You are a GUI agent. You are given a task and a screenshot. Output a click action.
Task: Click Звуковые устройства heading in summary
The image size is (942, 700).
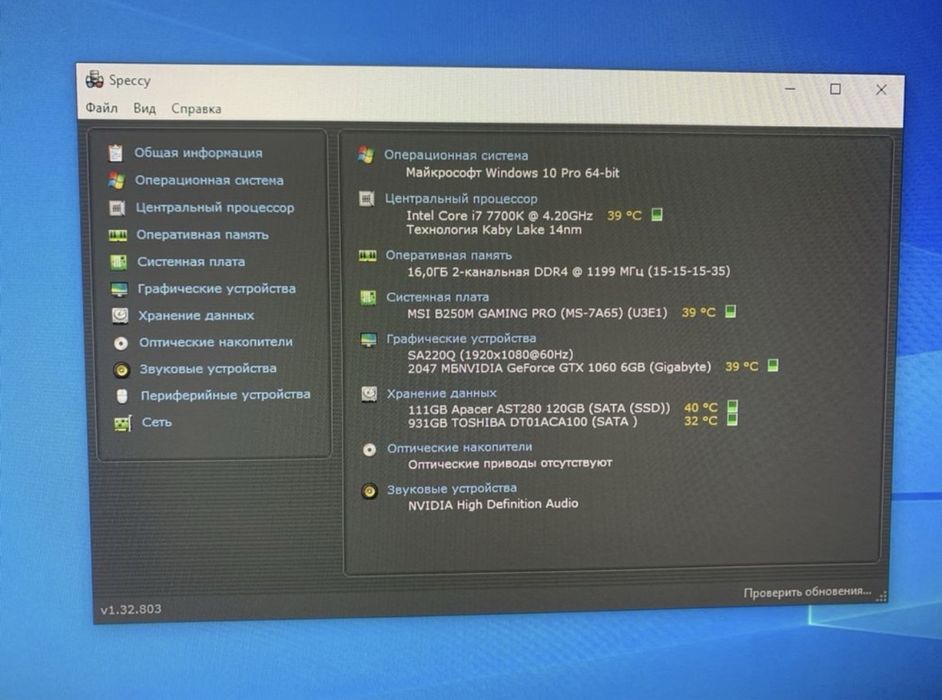click(x=452, y=488)
